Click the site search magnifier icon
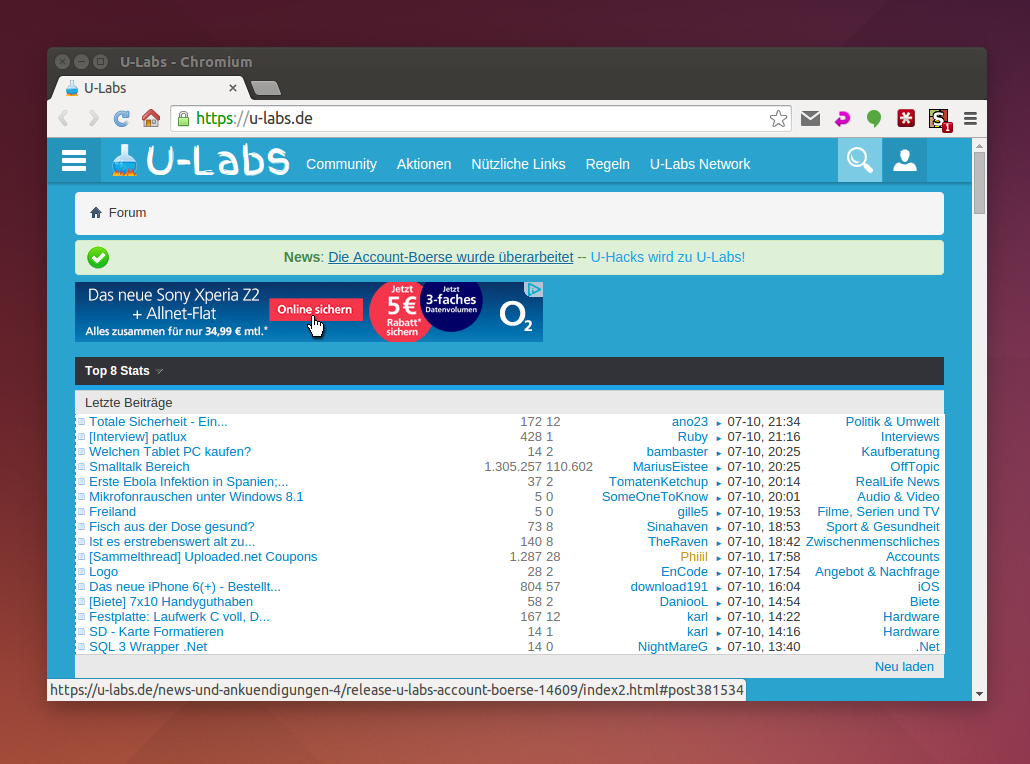The height and width of the screenshot is (764, 1030). click(859, 160)
